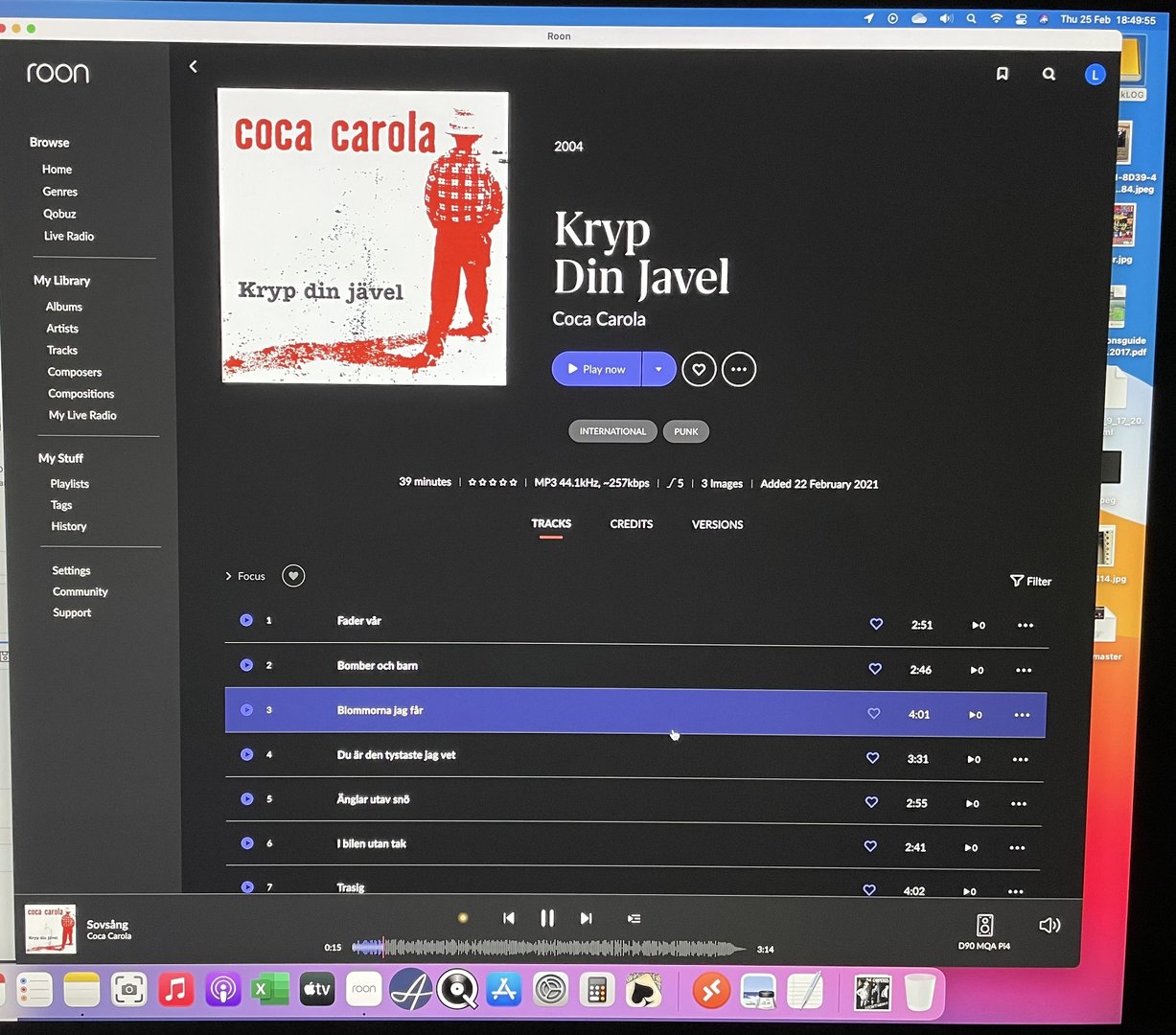This screenshot has height=1035, width=1176.
Task: Open the more menu for "Änglar utav snö"
Action: [1019, 804]
